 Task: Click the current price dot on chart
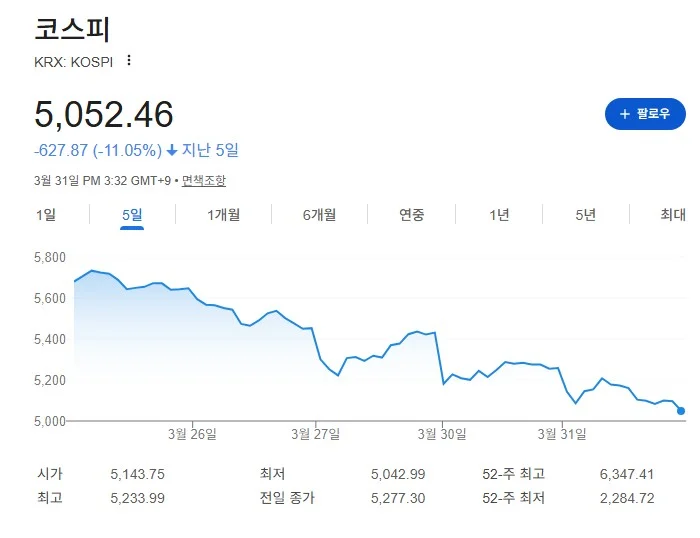click(681, 411)
